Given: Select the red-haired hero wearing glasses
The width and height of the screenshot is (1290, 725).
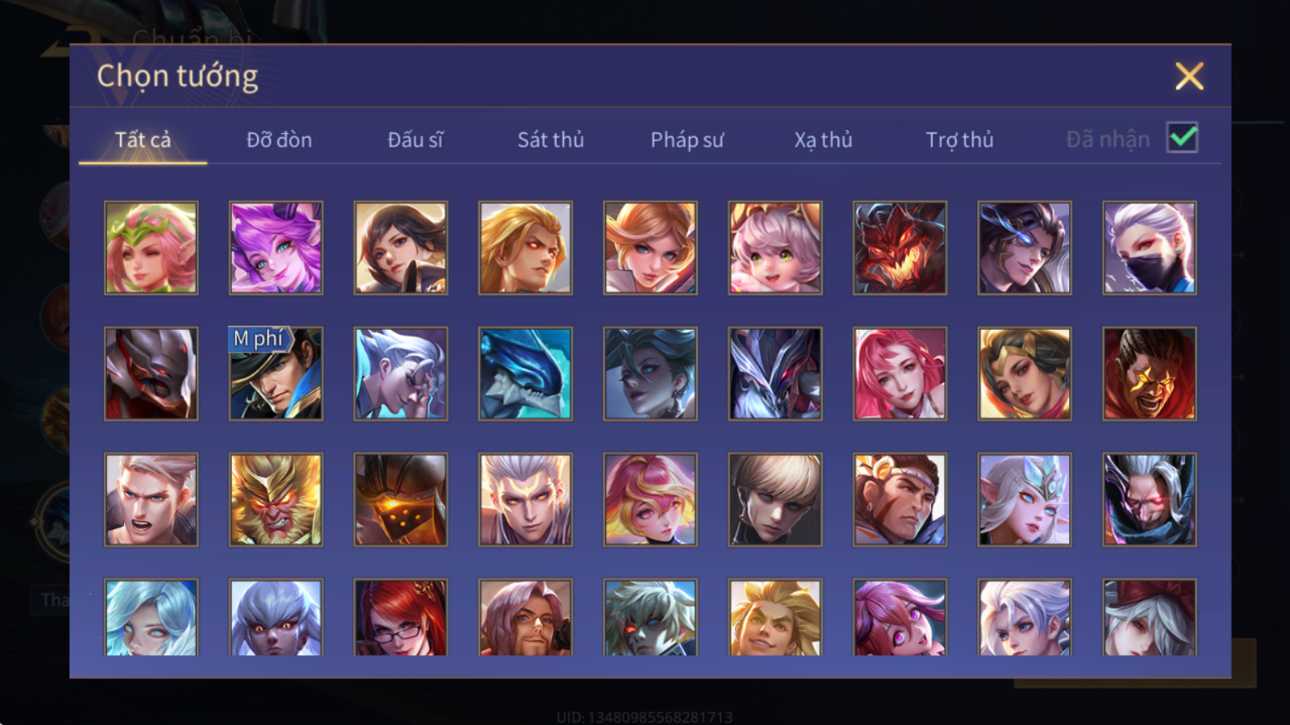Looking at the screenshot, I should pos(401,618).
